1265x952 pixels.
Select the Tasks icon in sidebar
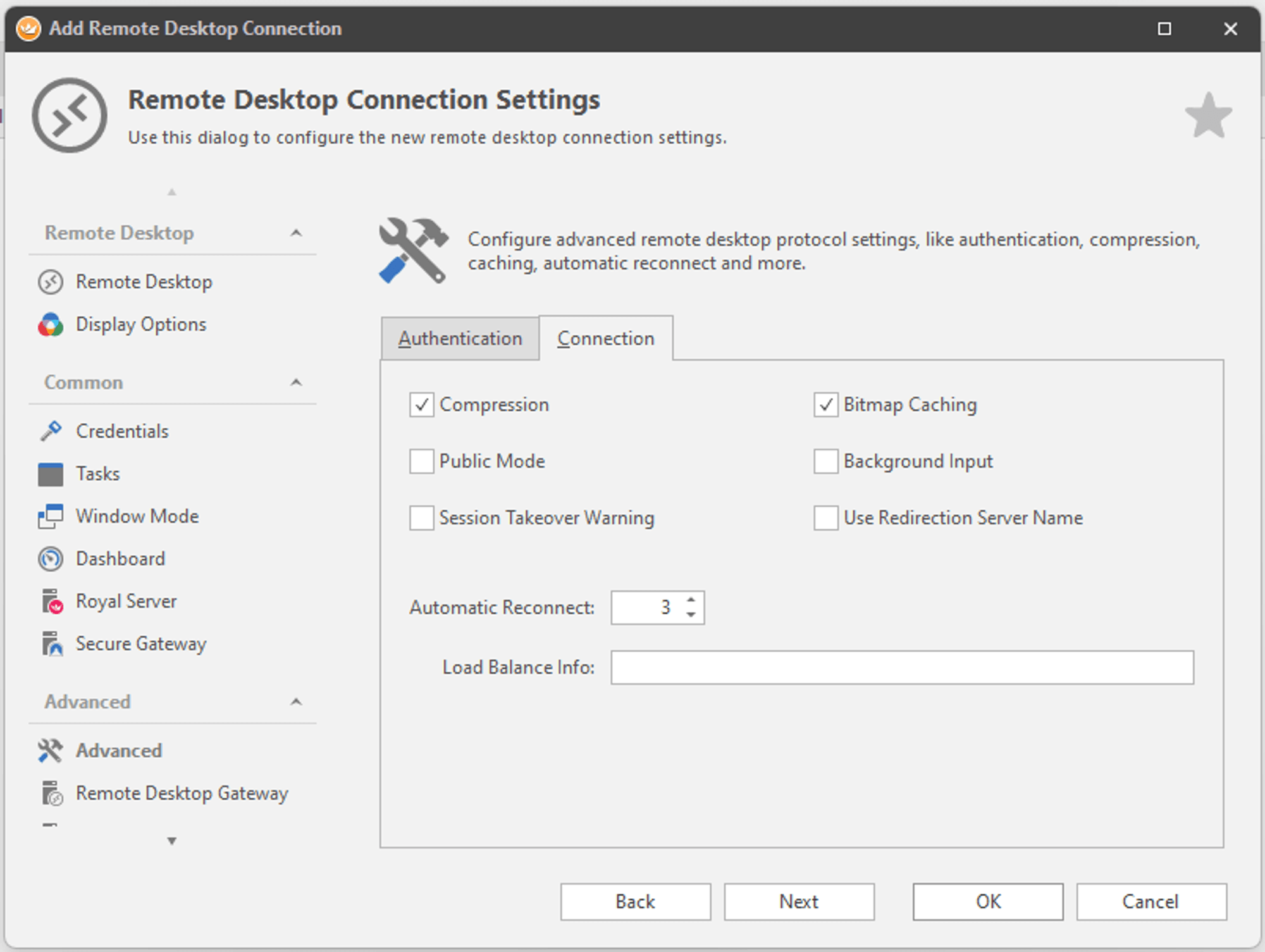(x=51, y=474)
